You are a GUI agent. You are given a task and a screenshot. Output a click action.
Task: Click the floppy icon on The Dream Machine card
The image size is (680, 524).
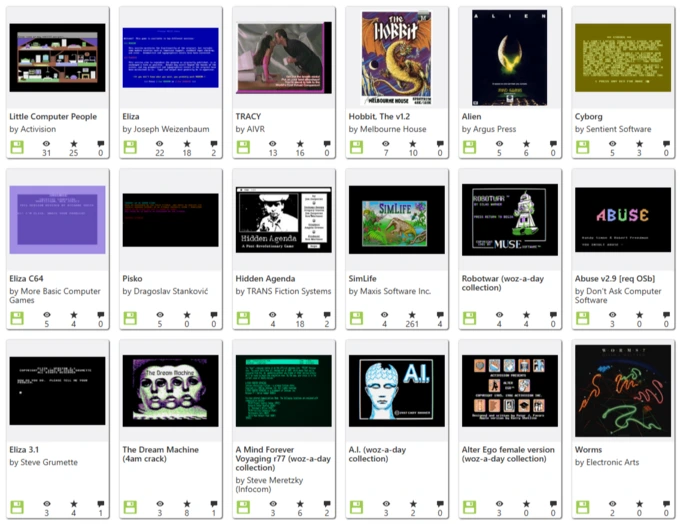(x=130, y=507)
